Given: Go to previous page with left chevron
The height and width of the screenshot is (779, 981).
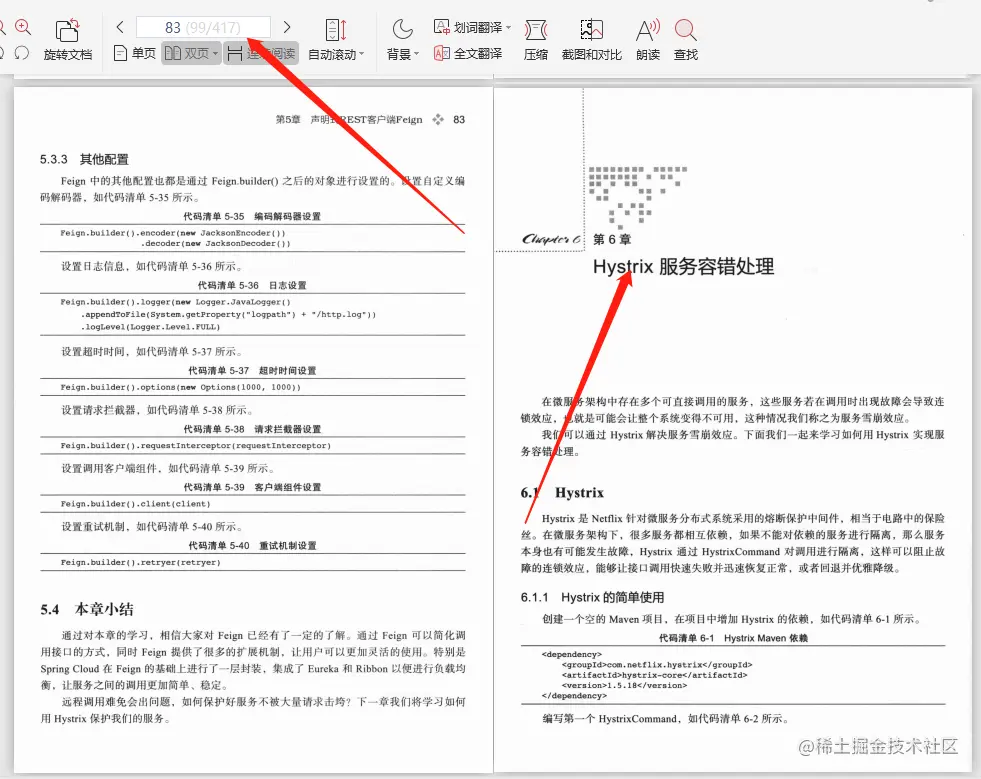Looking at the screenshot, I should tap(120, 27).
